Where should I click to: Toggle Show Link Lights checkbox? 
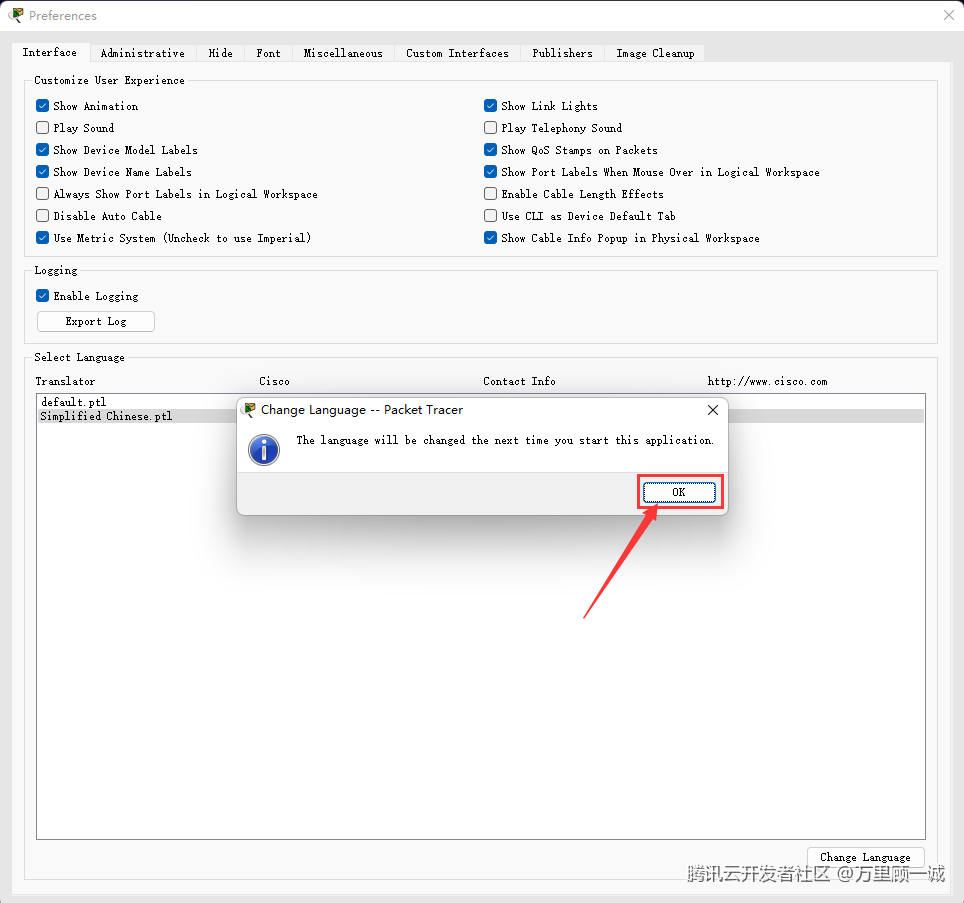click(x=491, y=106)
